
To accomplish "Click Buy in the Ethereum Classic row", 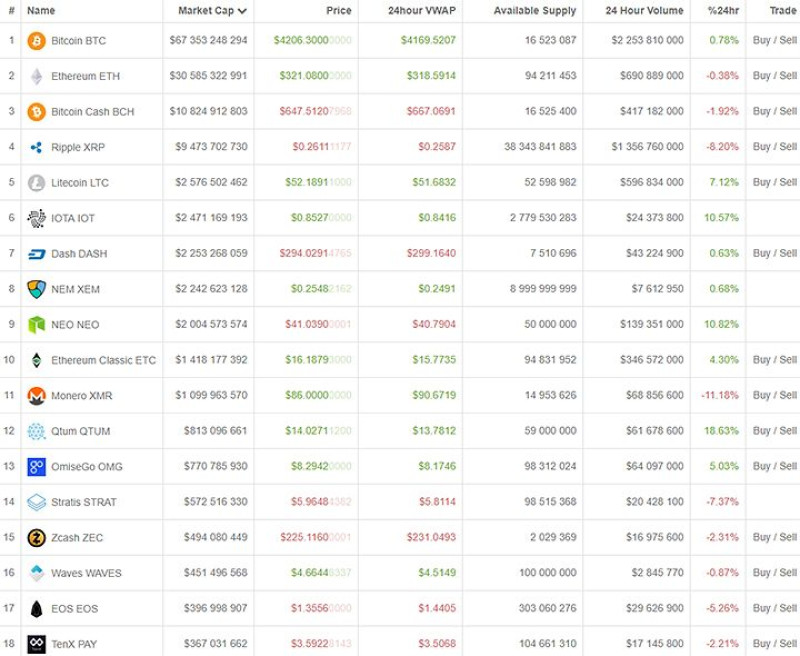I will (x=762, y=360).
